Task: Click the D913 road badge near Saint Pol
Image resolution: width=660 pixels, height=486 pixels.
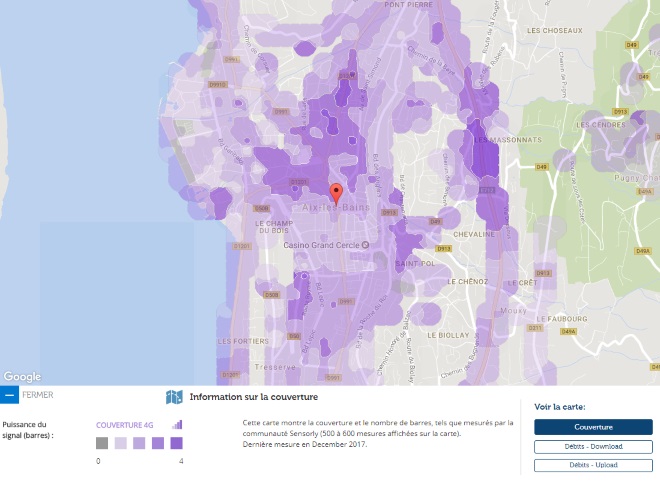Action: (x=444, y=249)
